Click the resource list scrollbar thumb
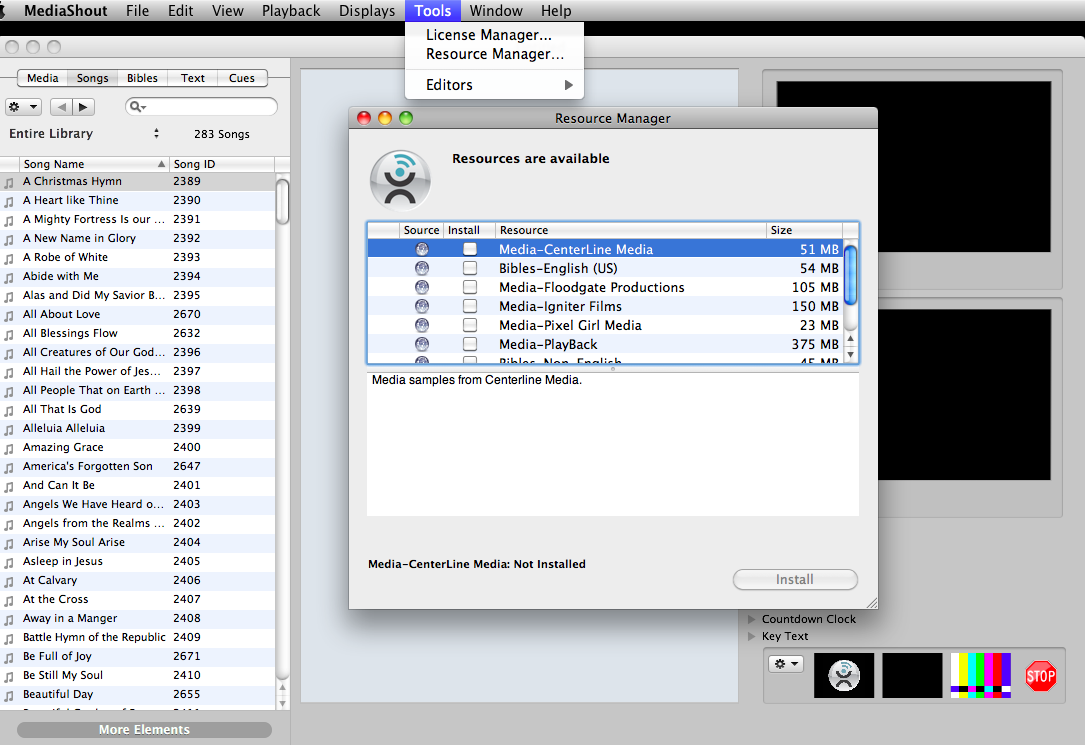Image resolution: width=1085 pixels, height=745 pixels. (x=851, y=275)
